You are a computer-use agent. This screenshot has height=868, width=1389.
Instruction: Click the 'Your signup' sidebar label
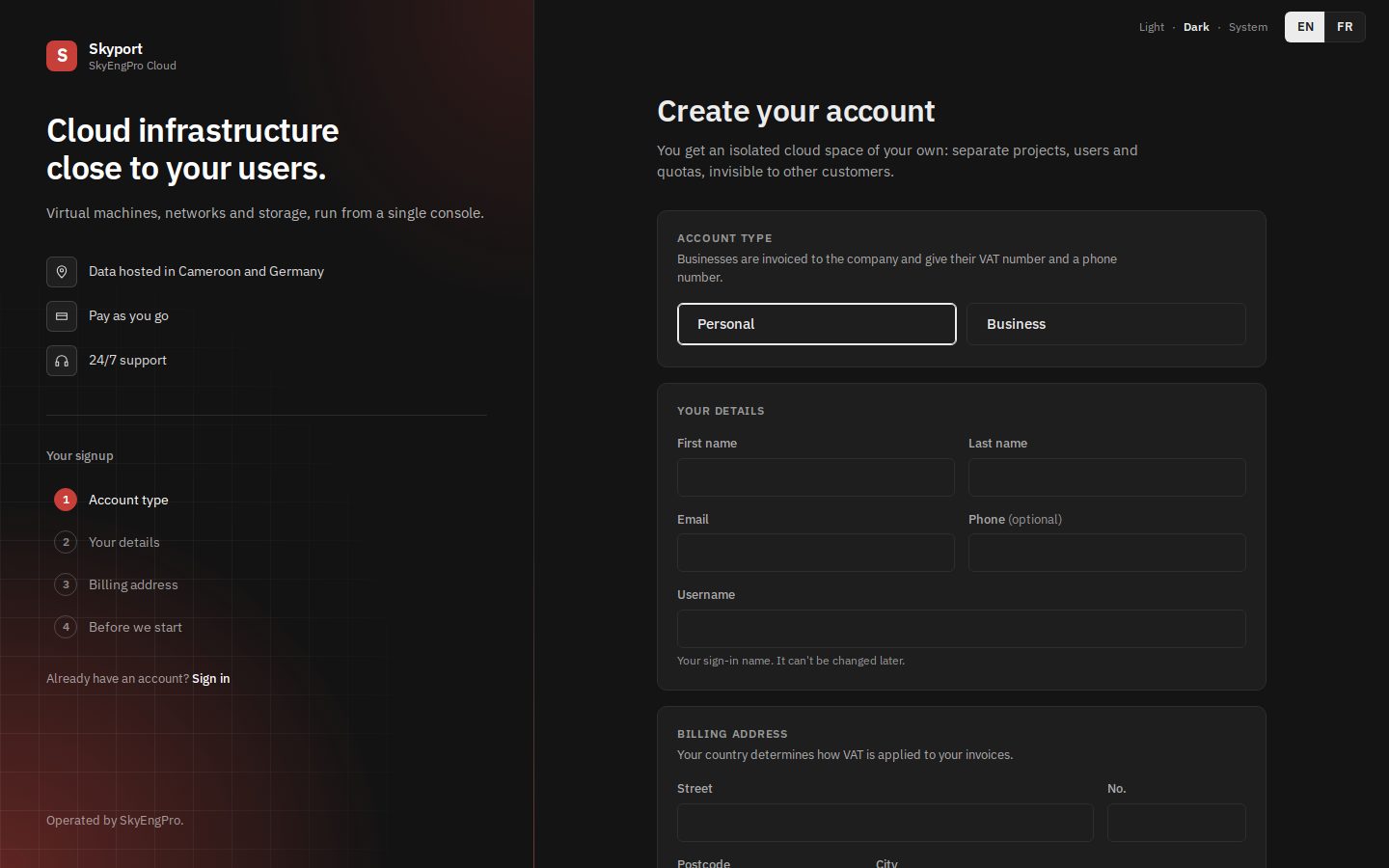point(80,456)
